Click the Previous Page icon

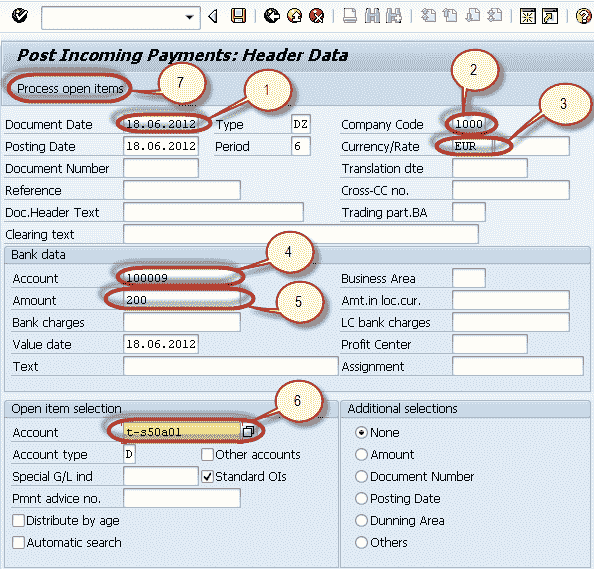tap(450, 16)
